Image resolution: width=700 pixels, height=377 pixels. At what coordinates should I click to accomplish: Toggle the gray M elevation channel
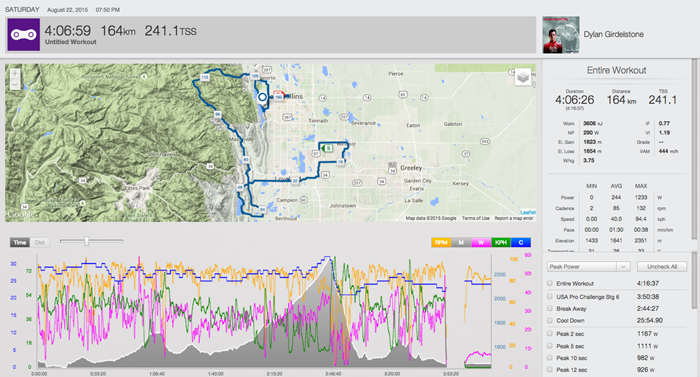tap(461, 243)
